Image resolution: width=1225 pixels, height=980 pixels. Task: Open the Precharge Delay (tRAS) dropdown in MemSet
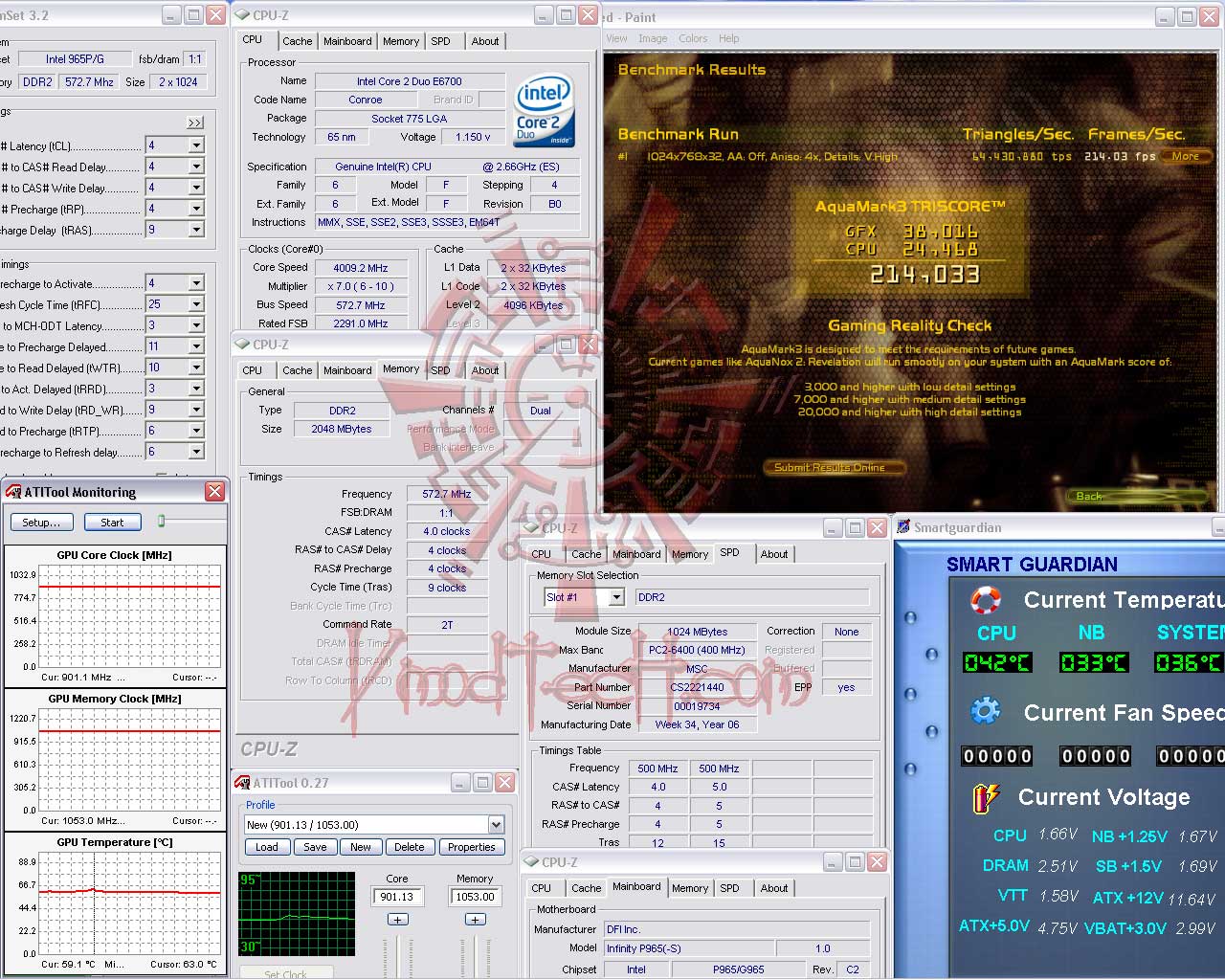(196, 230)
